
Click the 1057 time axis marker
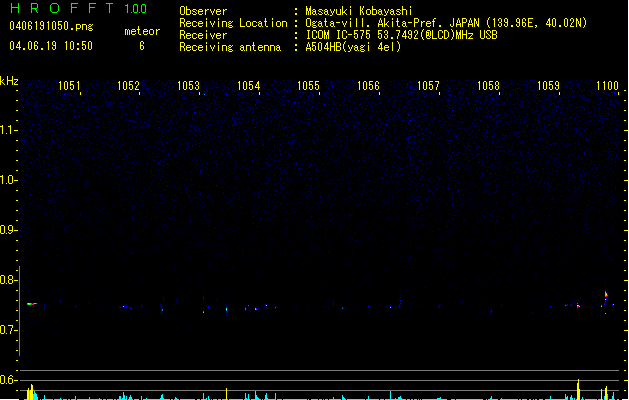[x=428, y=86]
